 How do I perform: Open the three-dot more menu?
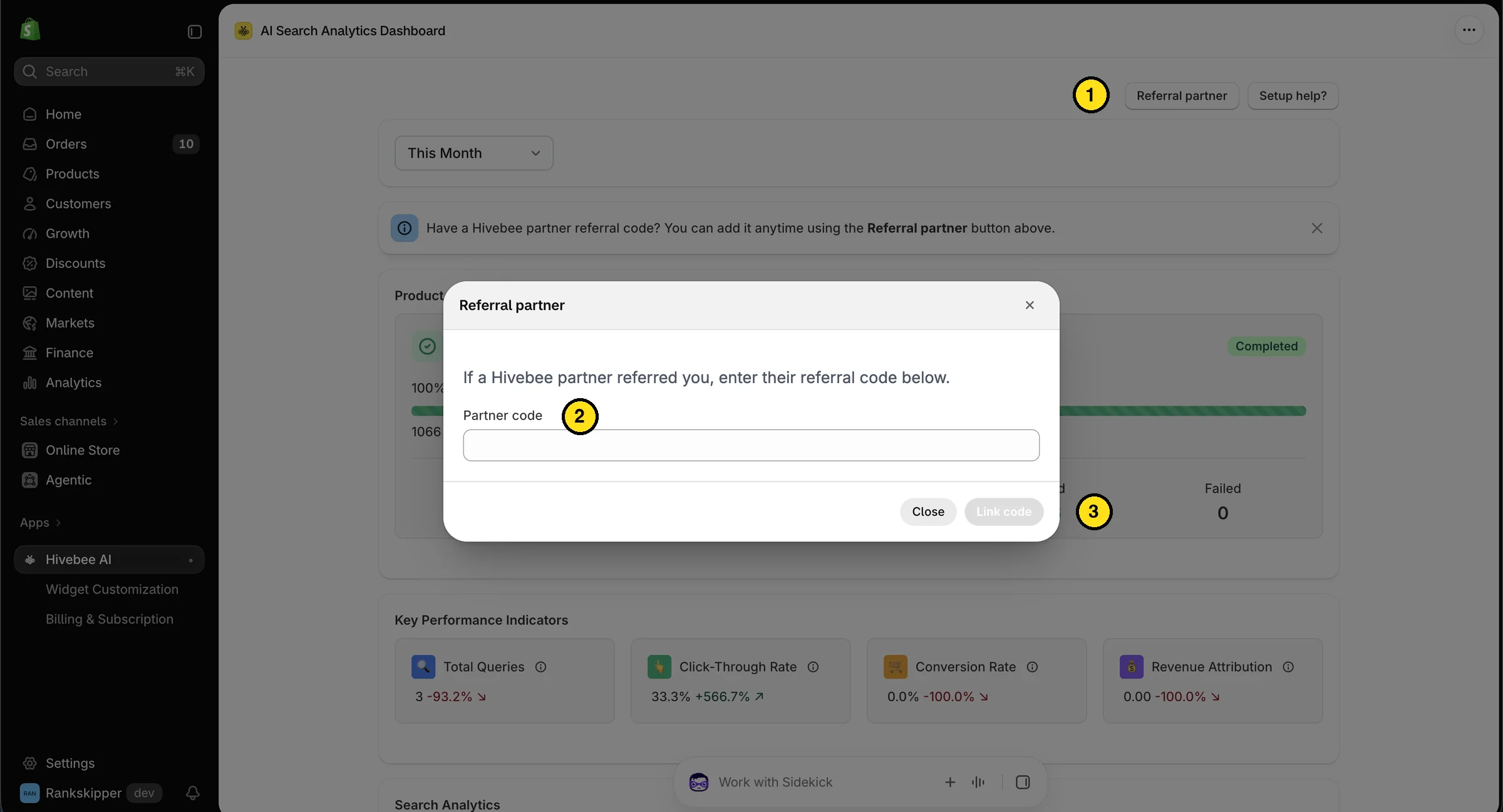coord(1469,30)
